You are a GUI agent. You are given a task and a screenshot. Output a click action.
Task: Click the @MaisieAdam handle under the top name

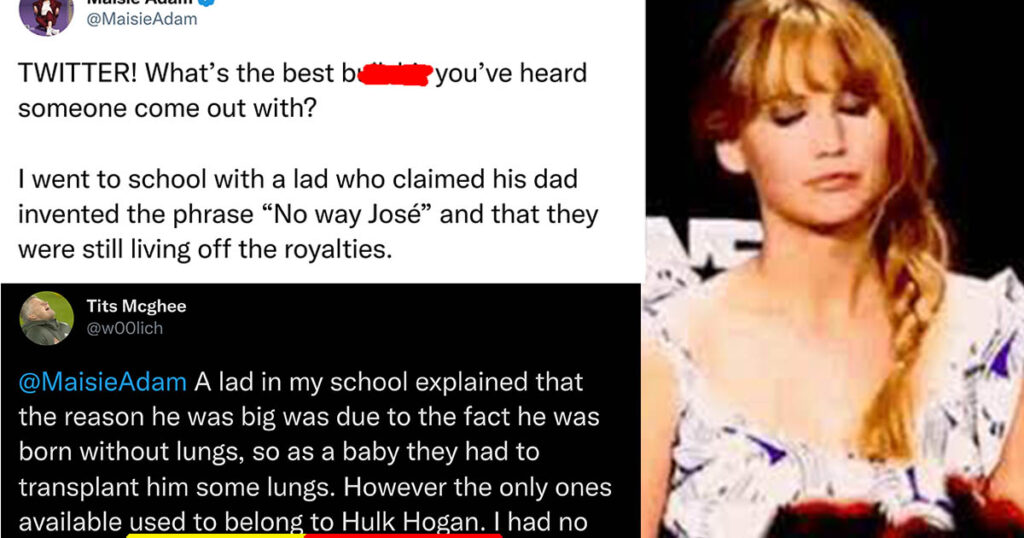pos(142,19)
